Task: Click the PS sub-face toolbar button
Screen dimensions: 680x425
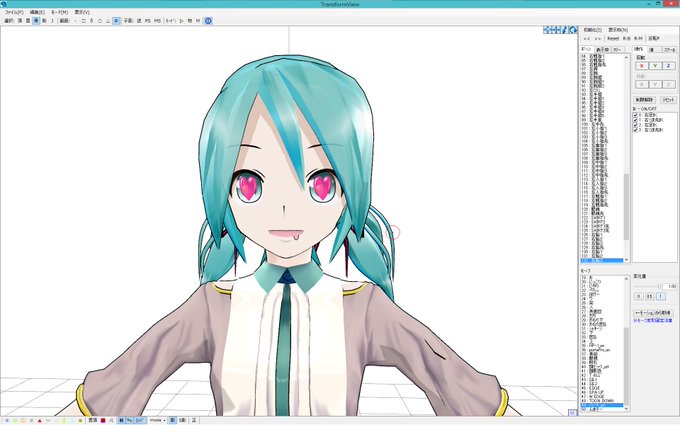Action: point(147,21)
